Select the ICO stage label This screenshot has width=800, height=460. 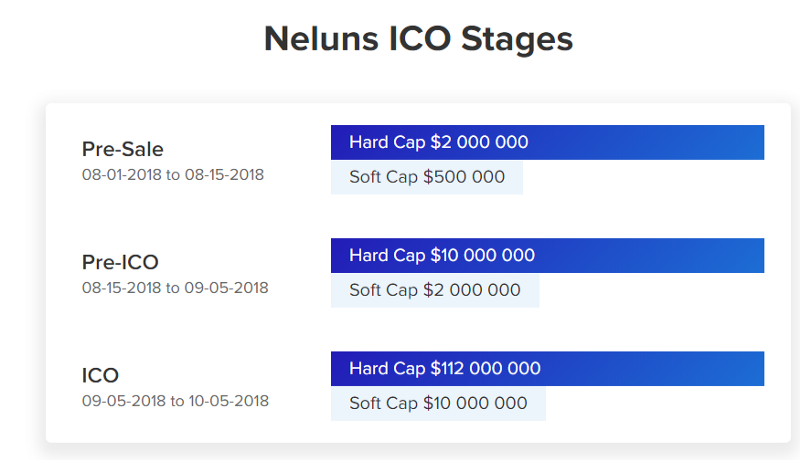pyautogui.click(x=100, y=375)
